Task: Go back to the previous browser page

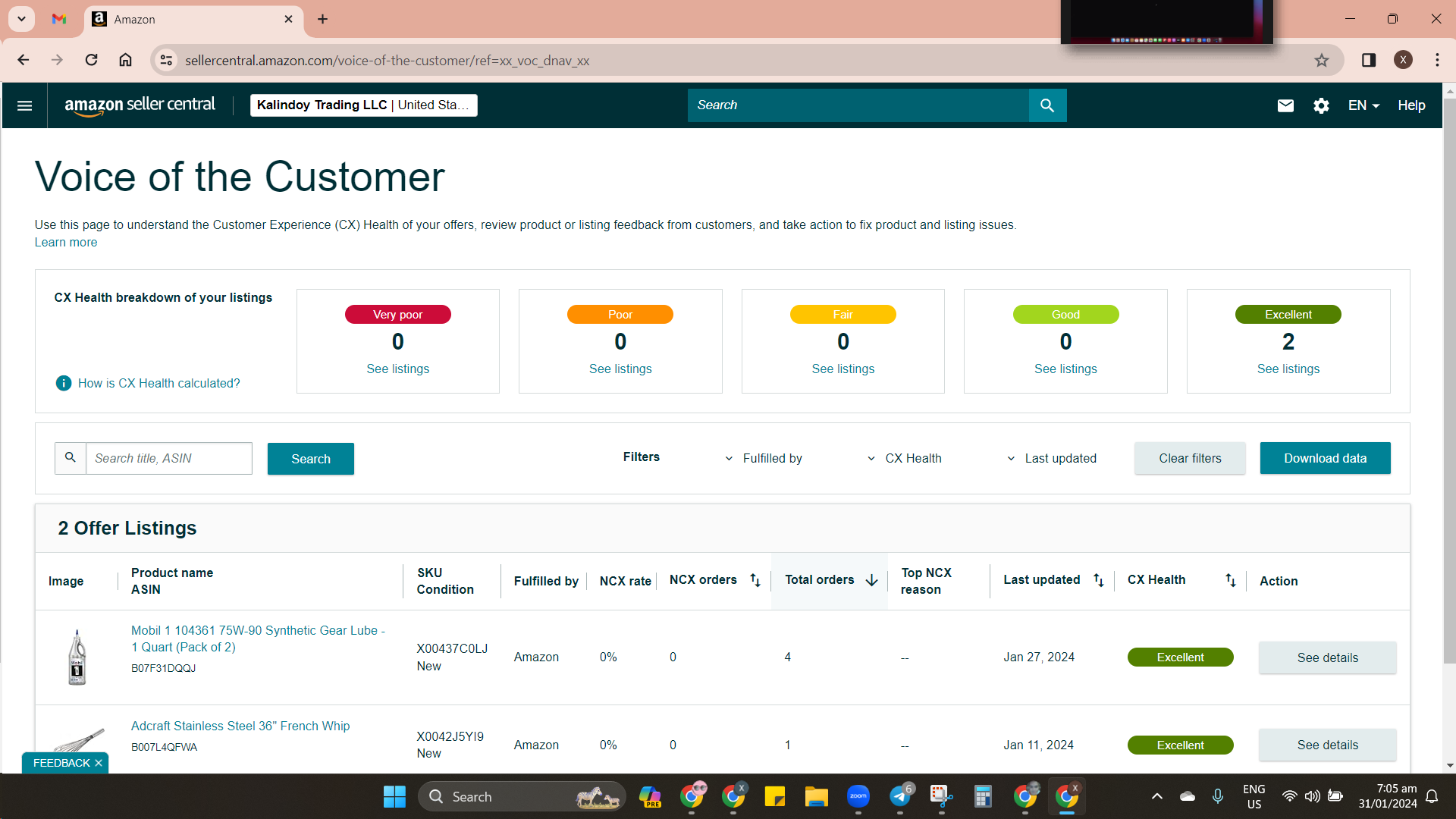Action: [24, 60]
